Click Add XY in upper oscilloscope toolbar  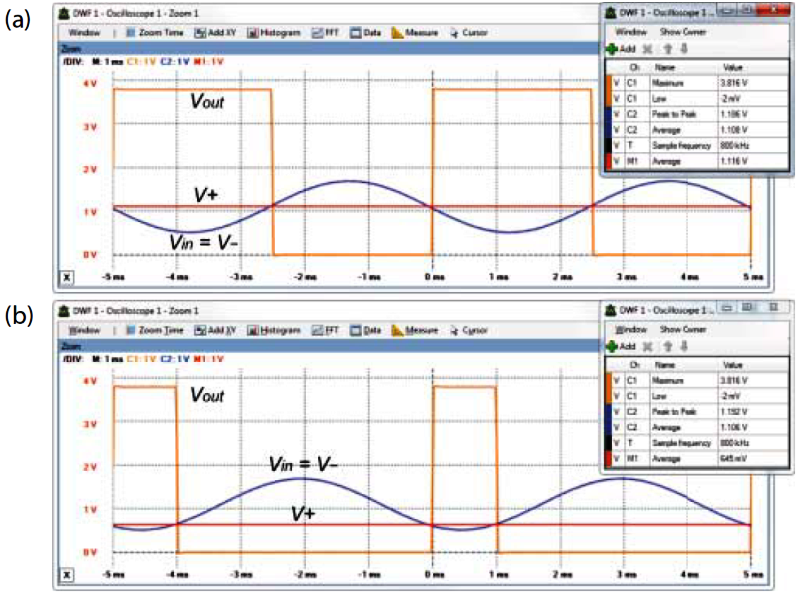pyautogui.click(x=216, y=32)
